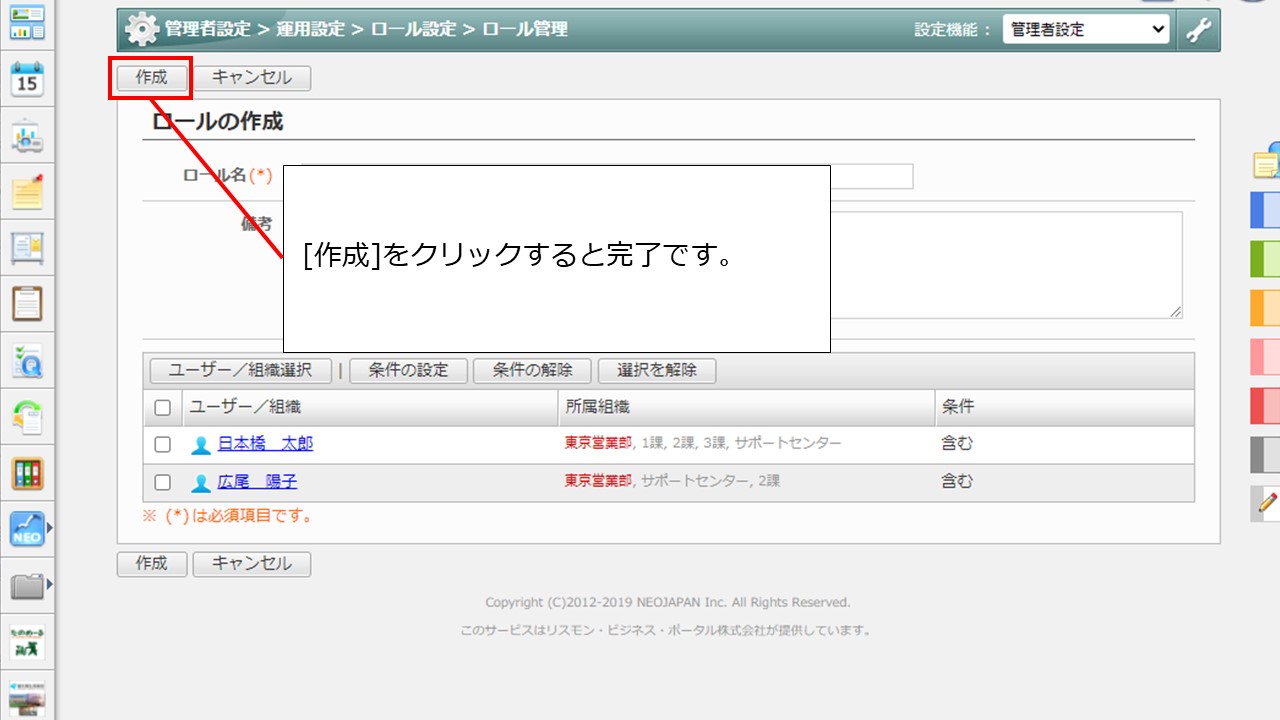Click the pencil edit icon on right edge

coord(1267,502)
